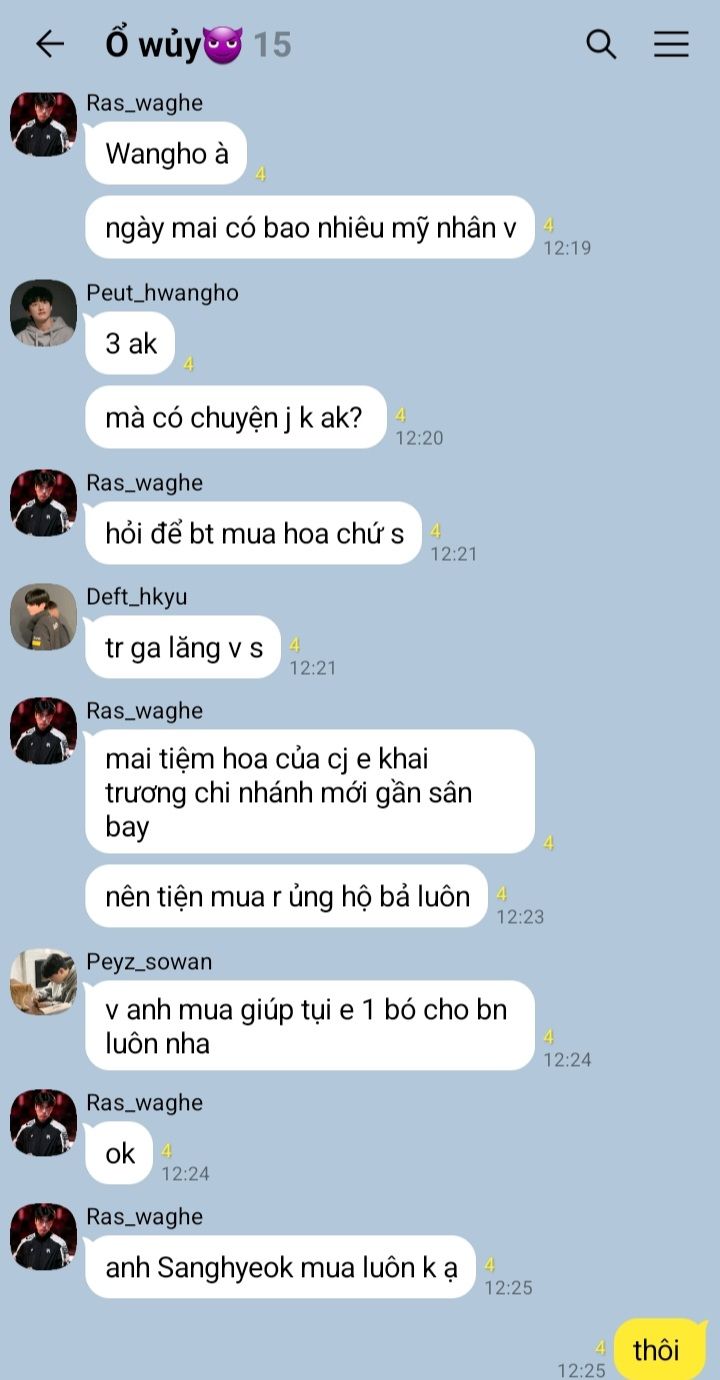Open the hamburger menu icon

tap(671, 44)
